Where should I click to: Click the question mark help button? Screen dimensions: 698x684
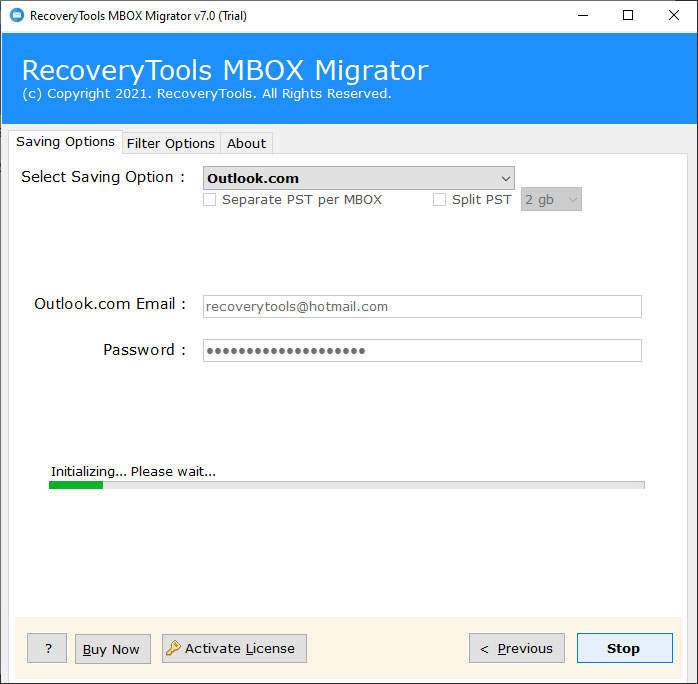click(x=47, y=648)
